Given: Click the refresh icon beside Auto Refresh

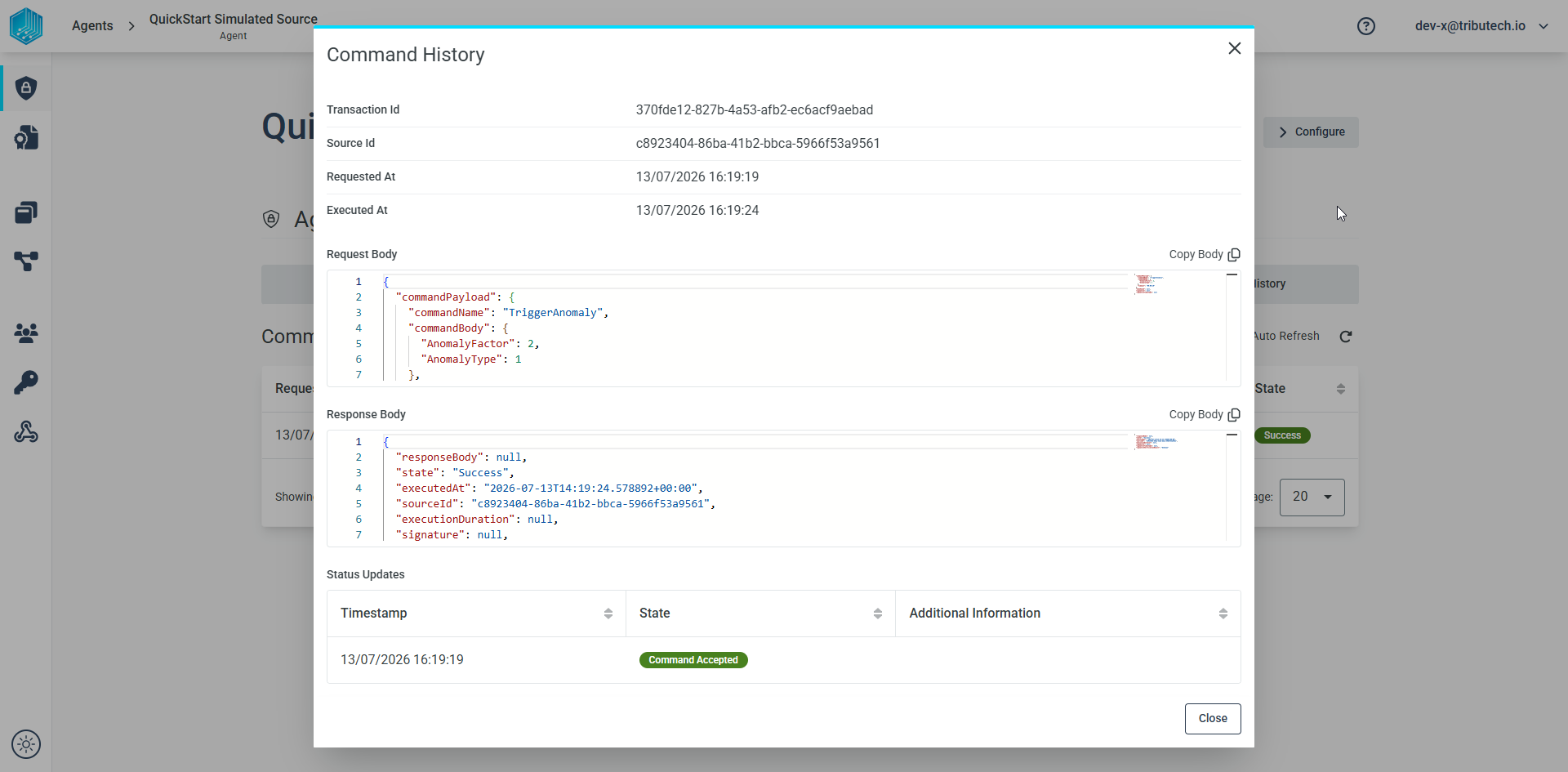Looking at the screenshot, I should click(x=1346, y=337).
